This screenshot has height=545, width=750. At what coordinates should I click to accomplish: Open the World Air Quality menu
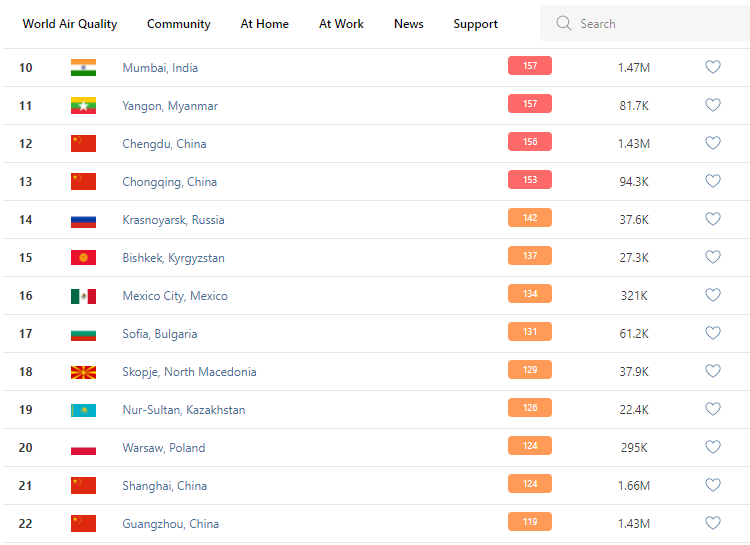click(x=70, y=24)
